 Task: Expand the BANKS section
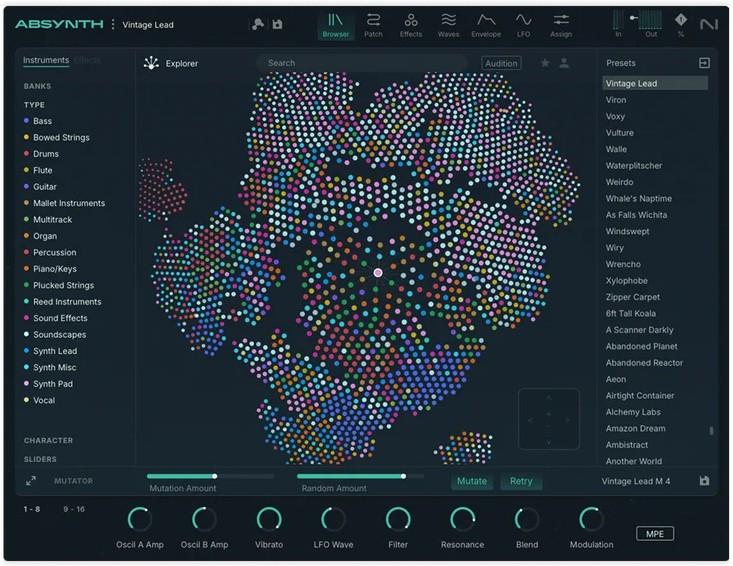(37, 86)
